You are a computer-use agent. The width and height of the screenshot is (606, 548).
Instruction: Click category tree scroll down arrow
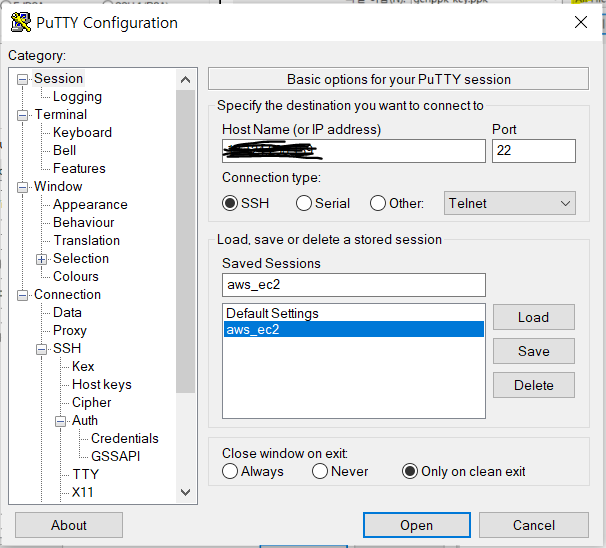186,492
